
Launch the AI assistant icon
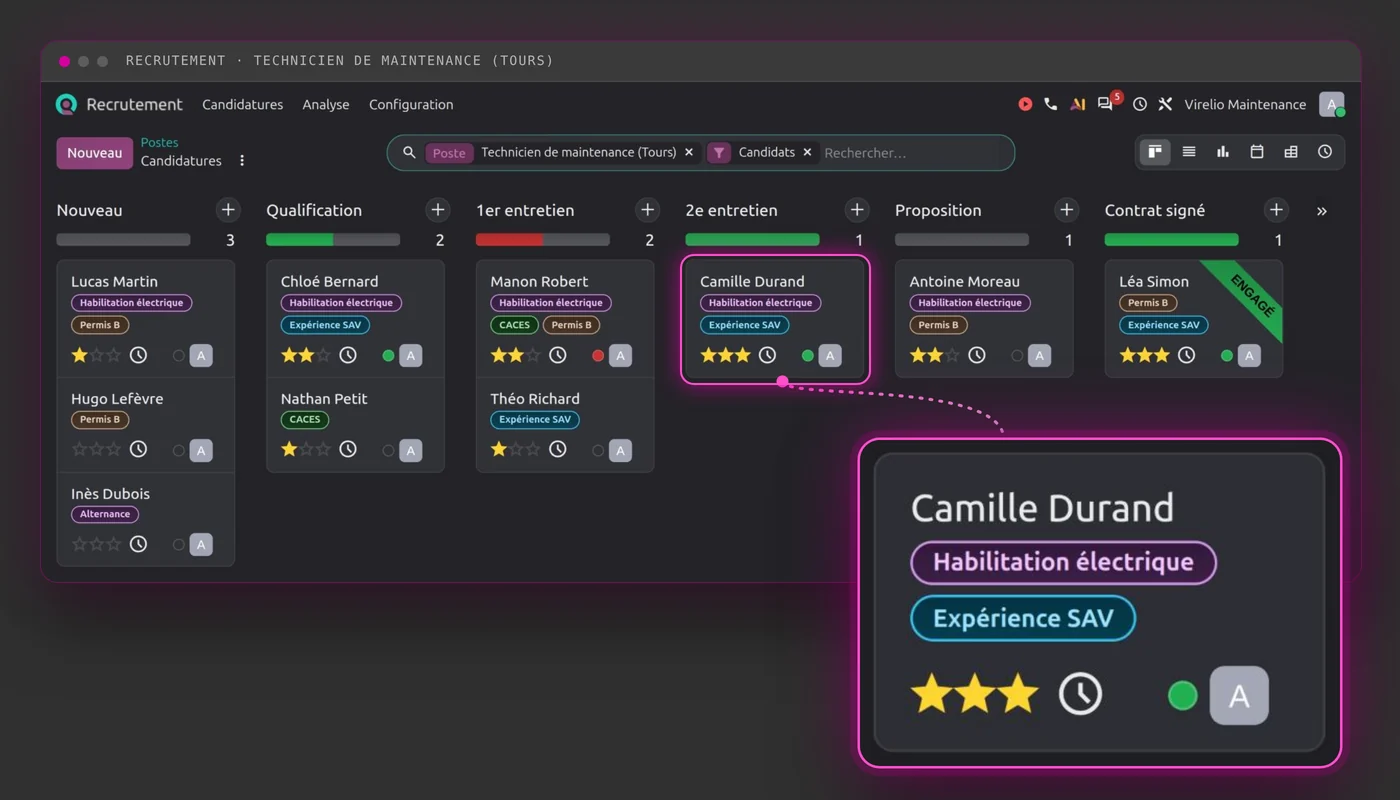(x=1077, y=104)
